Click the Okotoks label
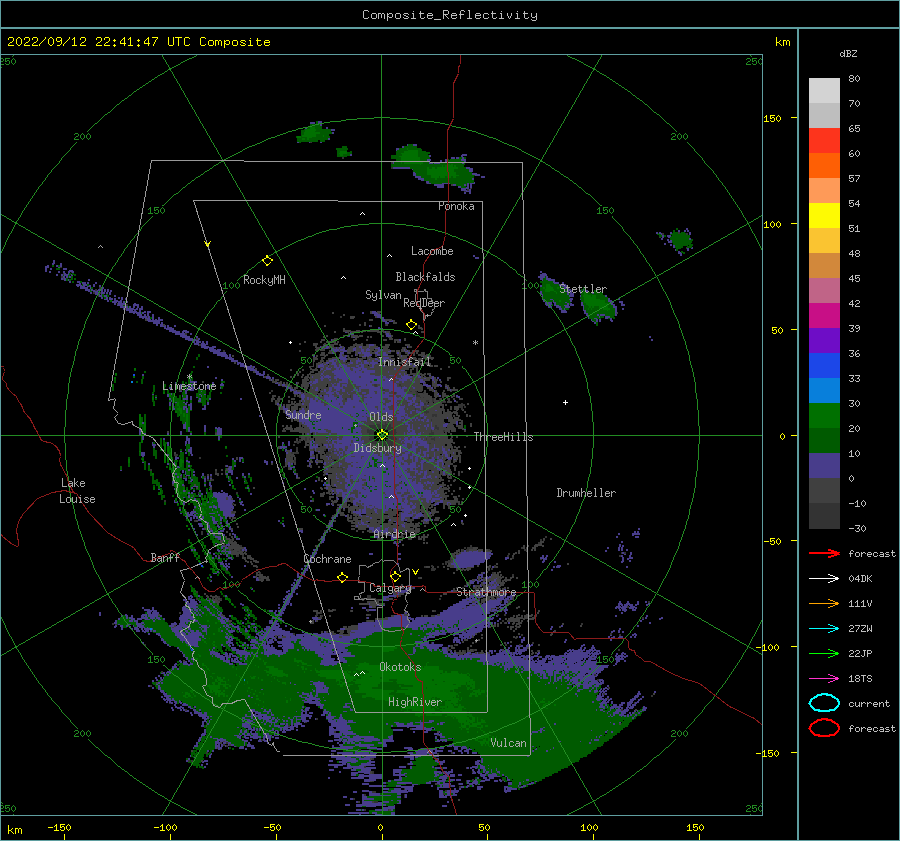 point(400,667)
